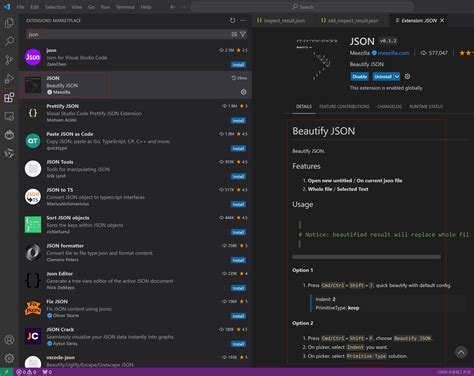
Task: Open the File menu
Action: 20,7
